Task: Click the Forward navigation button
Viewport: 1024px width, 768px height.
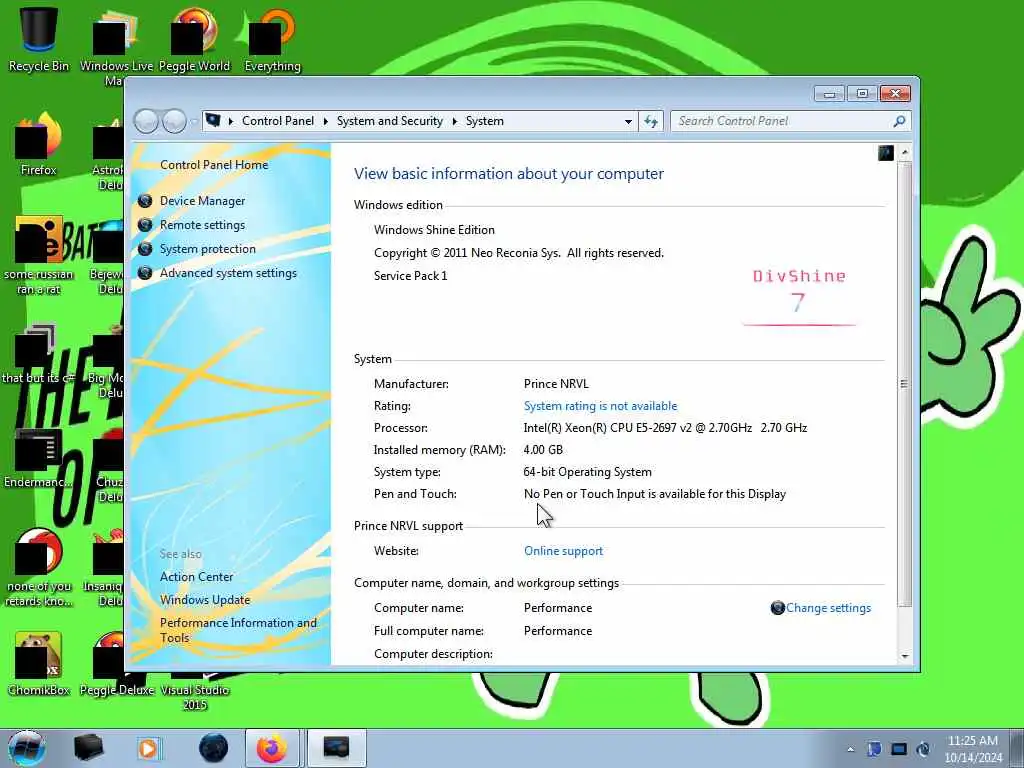Action: click(x=174, y=121)
